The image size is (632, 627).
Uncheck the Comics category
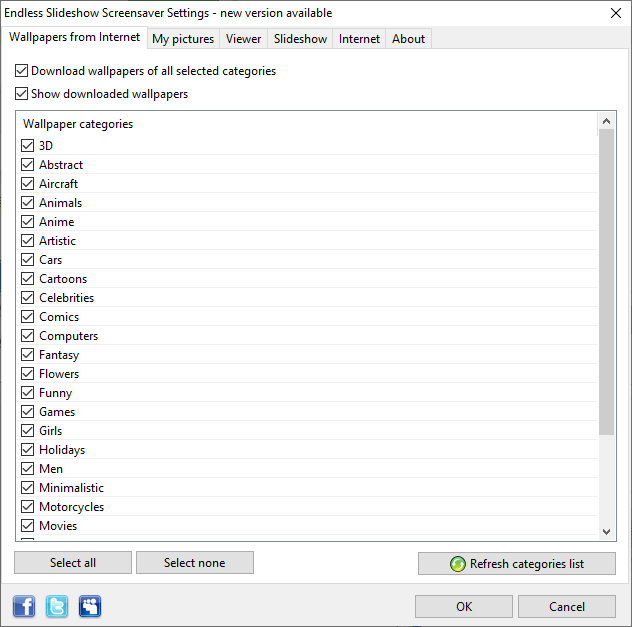[x=27, y=316]
